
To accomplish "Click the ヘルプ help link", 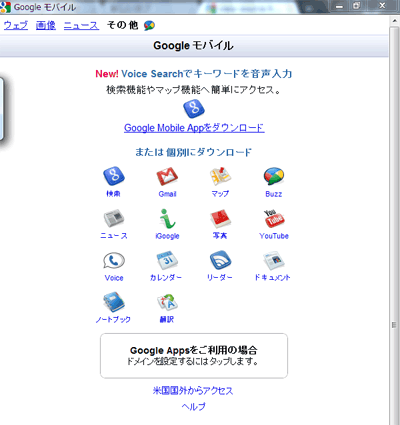I will [x=194, y=406].
